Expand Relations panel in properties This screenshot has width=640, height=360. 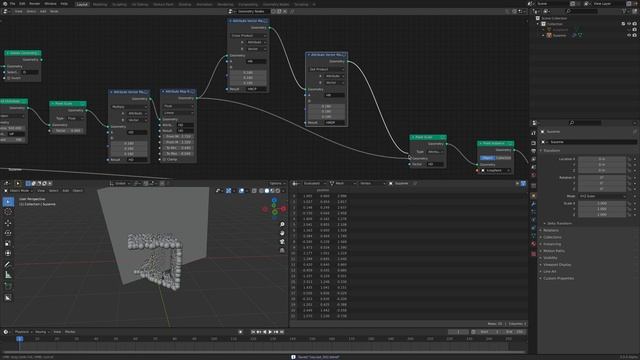551,231
